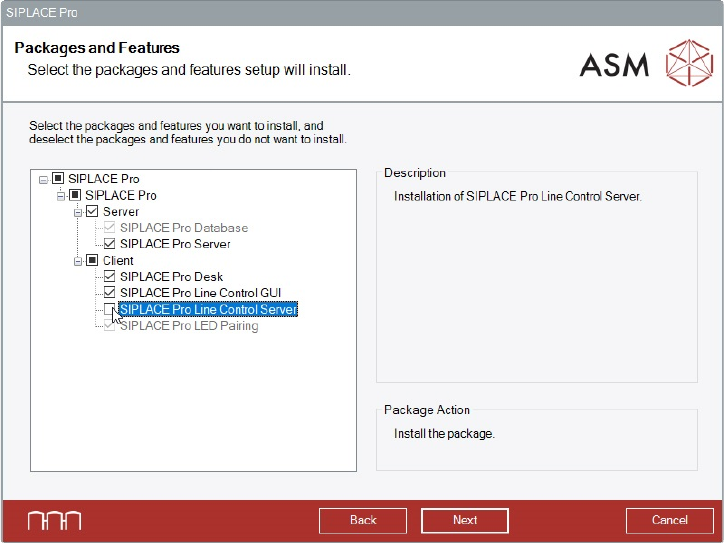This screenshot has height=543, width=724.
Task: Check SIPLACE Pro Line Control Server checkbox
Action: [x=109, y=309]
